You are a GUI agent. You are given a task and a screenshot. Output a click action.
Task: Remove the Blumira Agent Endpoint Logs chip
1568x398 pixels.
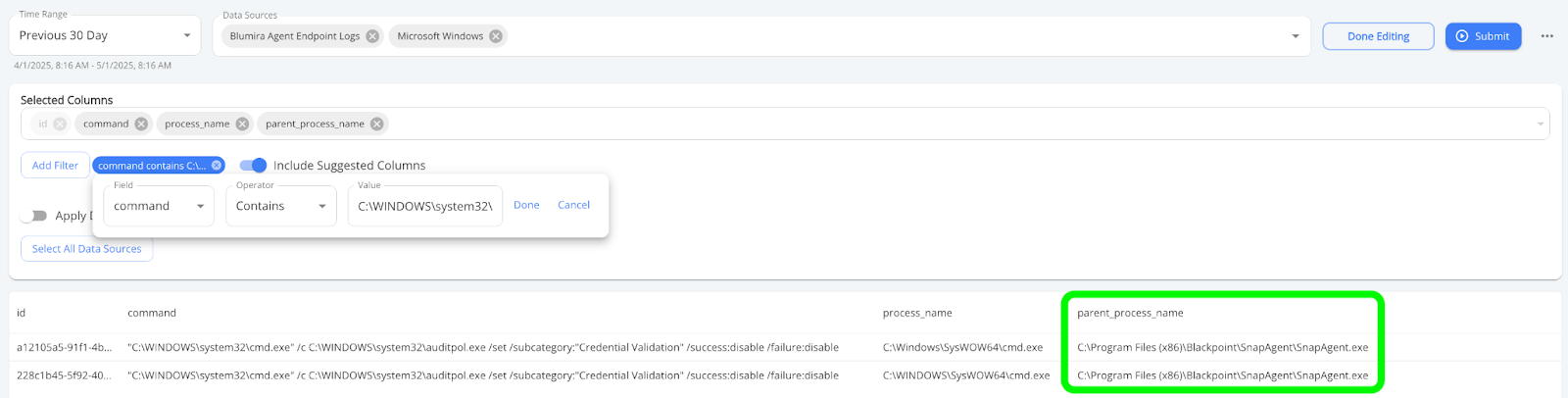tap(372, 36)
